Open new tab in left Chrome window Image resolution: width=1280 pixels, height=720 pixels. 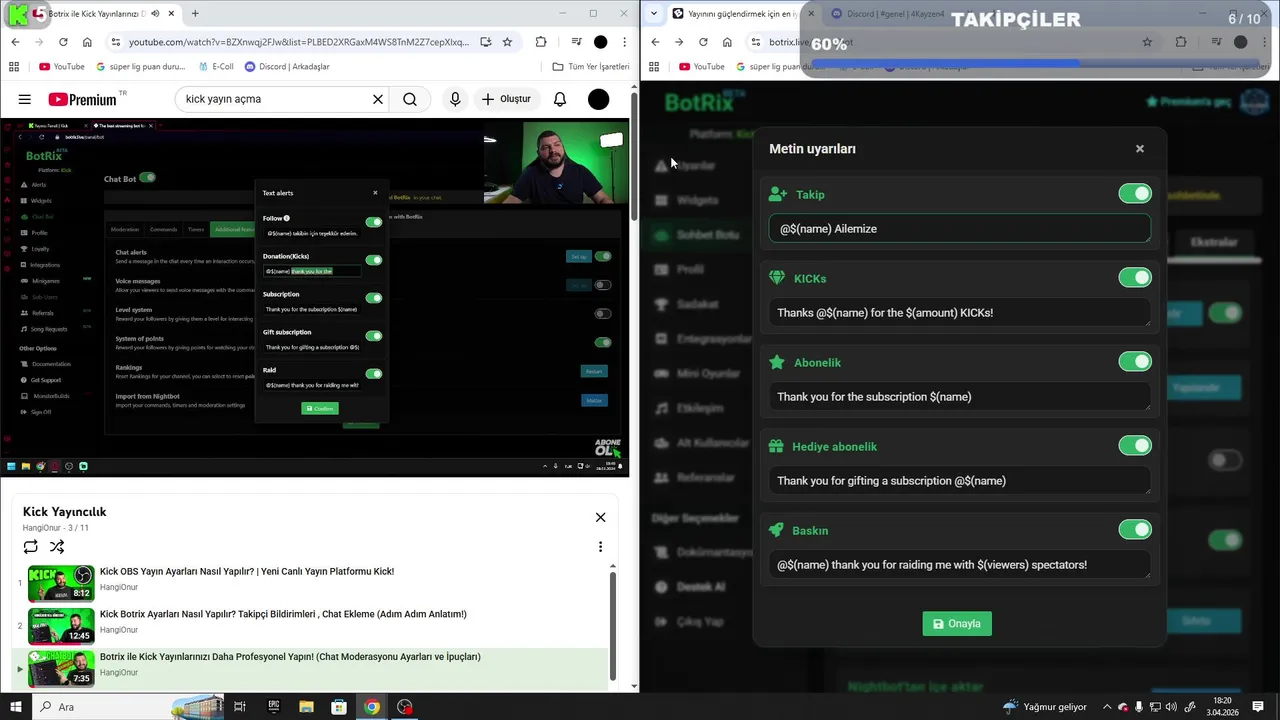(195, 14)
